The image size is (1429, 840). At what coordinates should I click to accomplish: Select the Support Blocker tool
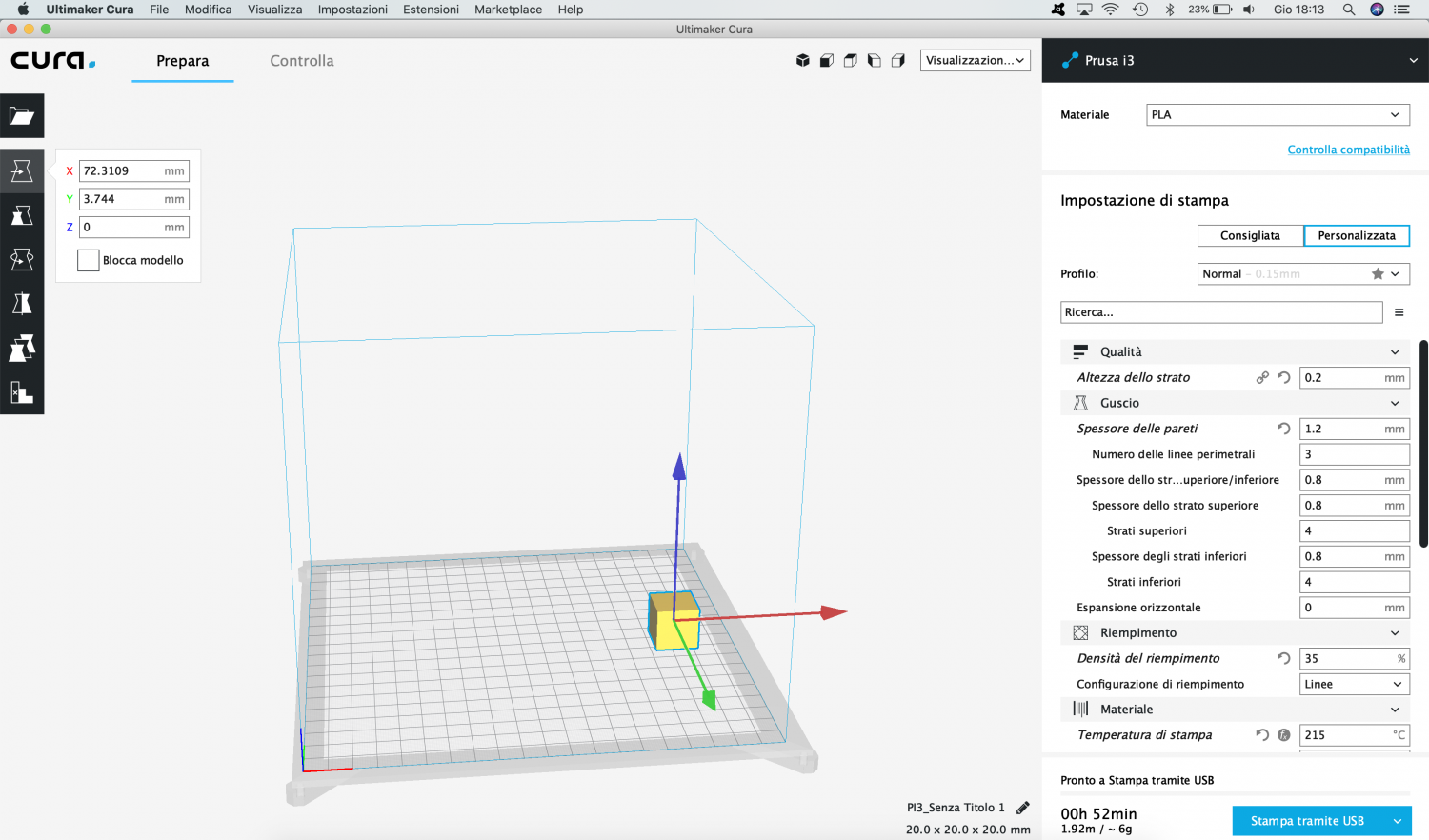[x=22, y=391]
